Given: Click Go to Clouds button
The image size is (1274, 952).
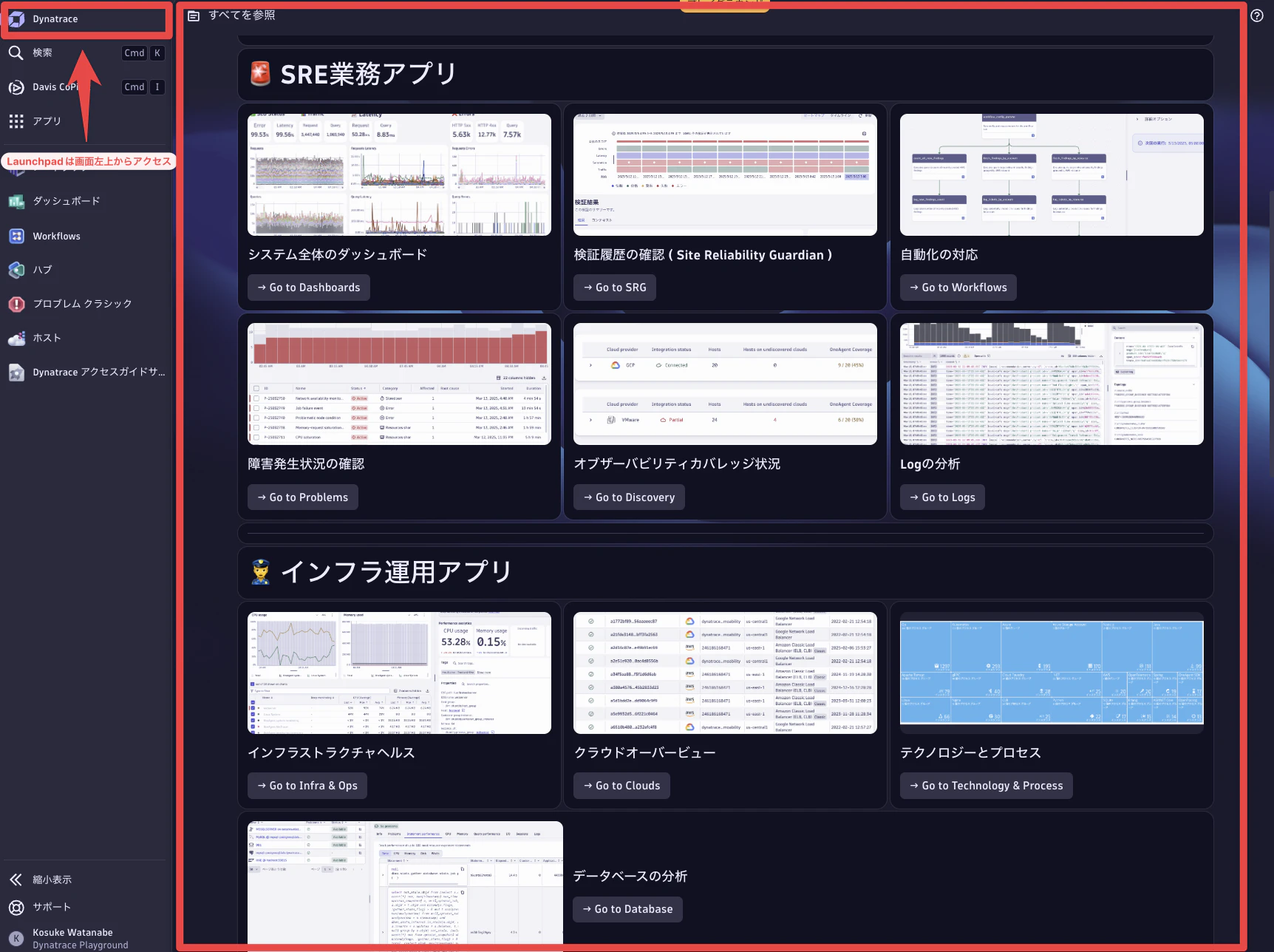Looking at the screenshot, I should (x=621, y=786).
